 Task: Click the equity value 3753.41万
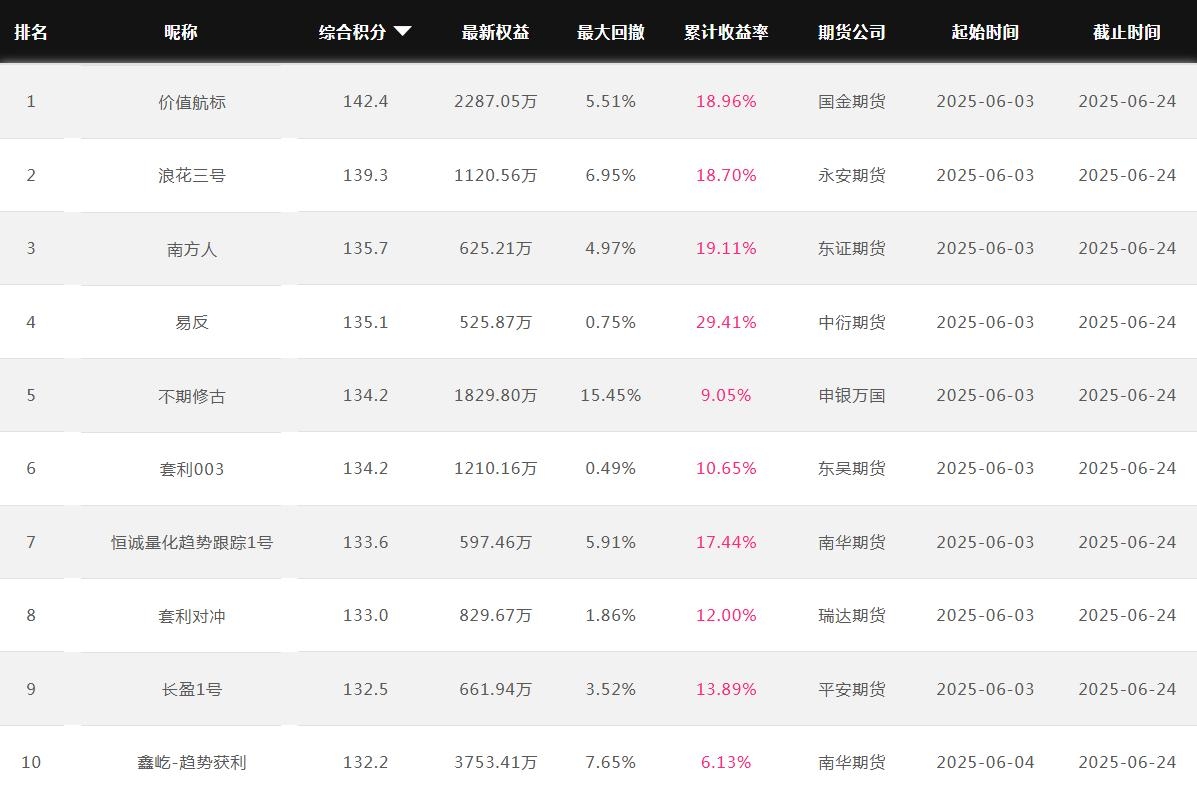tap(495, 762)
